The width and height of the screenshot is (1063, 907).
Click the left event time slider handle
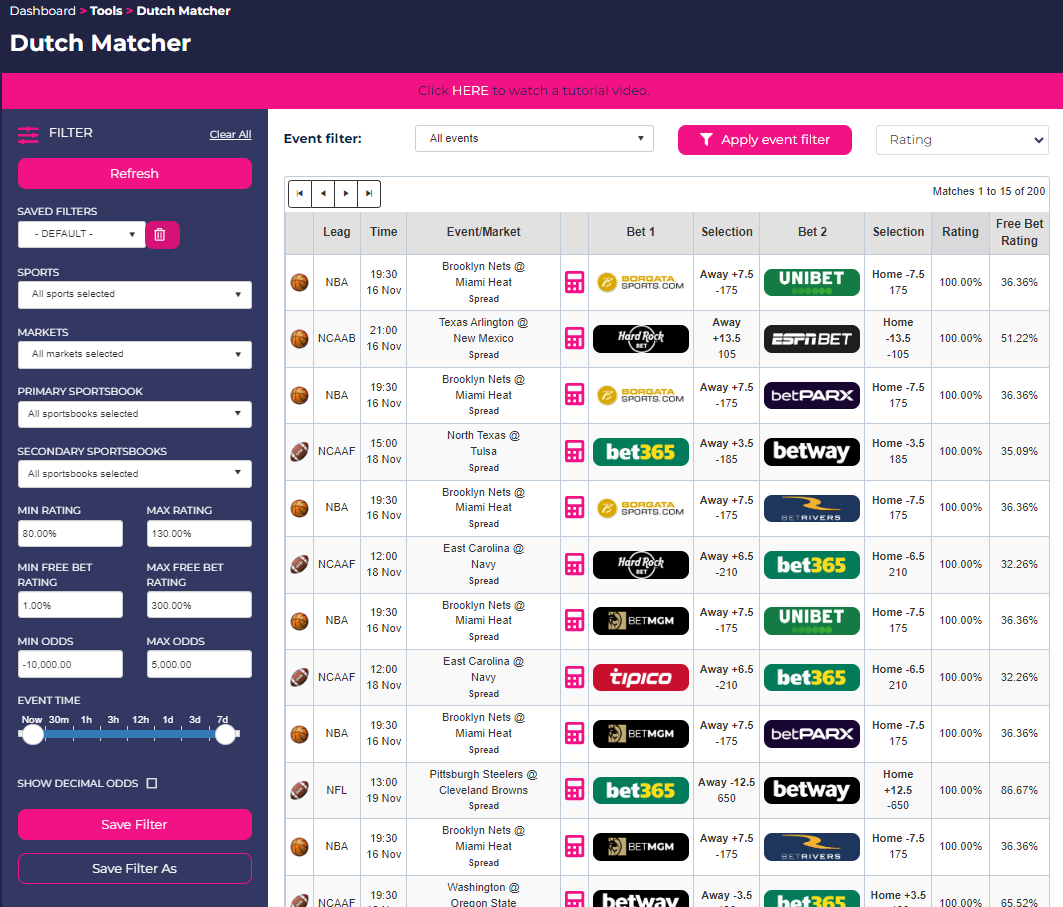point(33,734)
